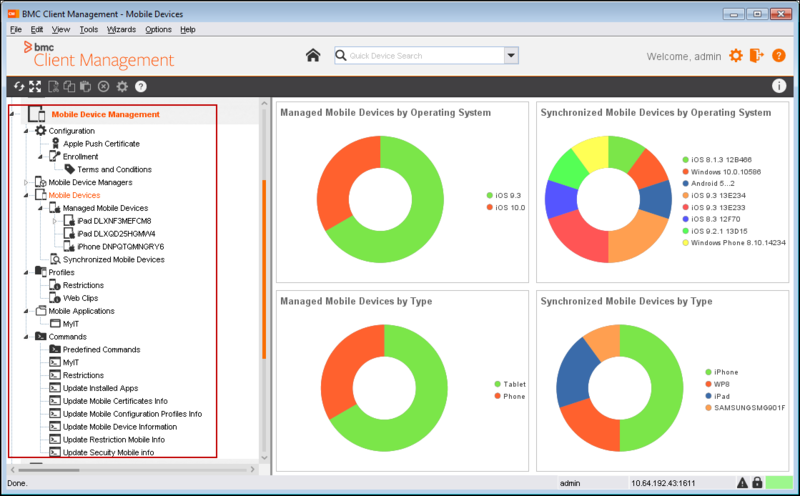Open the Edit menu
Image resolution: width=800 pixels, height=496 pixels.
(37, 30)
